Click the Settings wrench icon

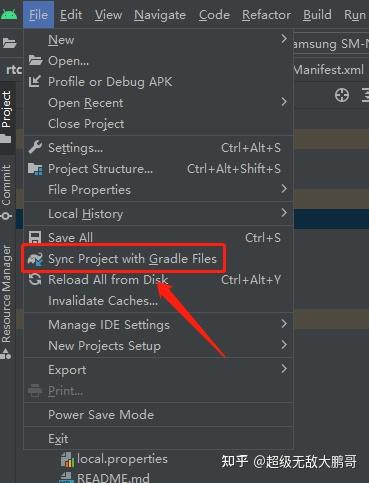click(35, 147)
